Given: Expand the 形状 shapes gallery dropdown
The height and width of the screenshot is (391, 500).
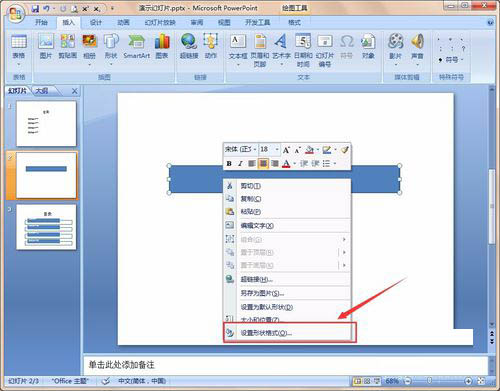Looking at the screenshot, I should pos(111,64).
